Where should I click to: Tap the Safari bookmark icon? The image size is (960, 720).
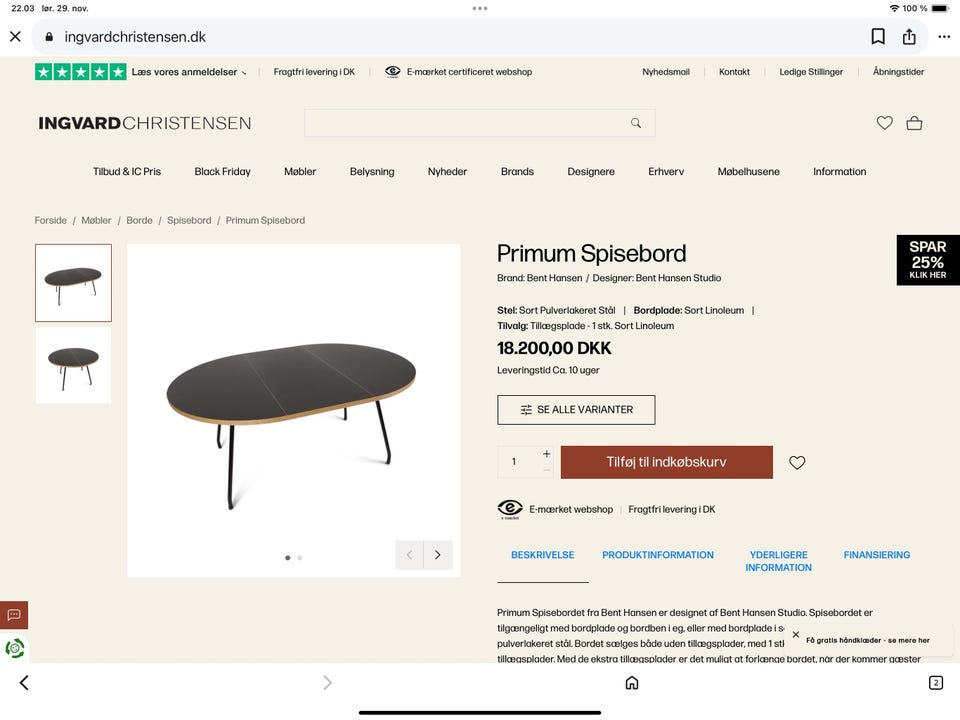point(878,37)
